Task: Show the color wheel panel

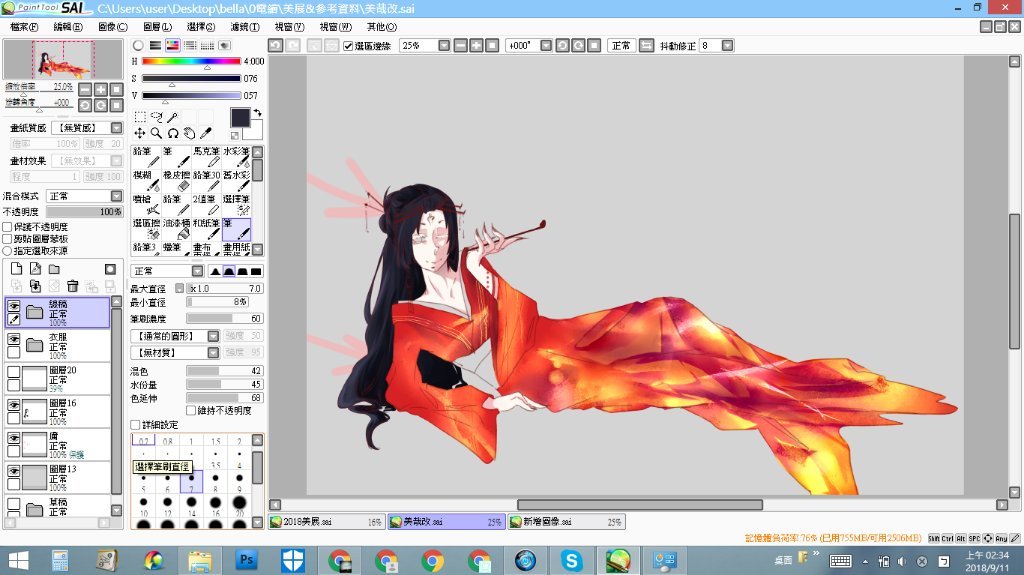Action: point(138,45)
